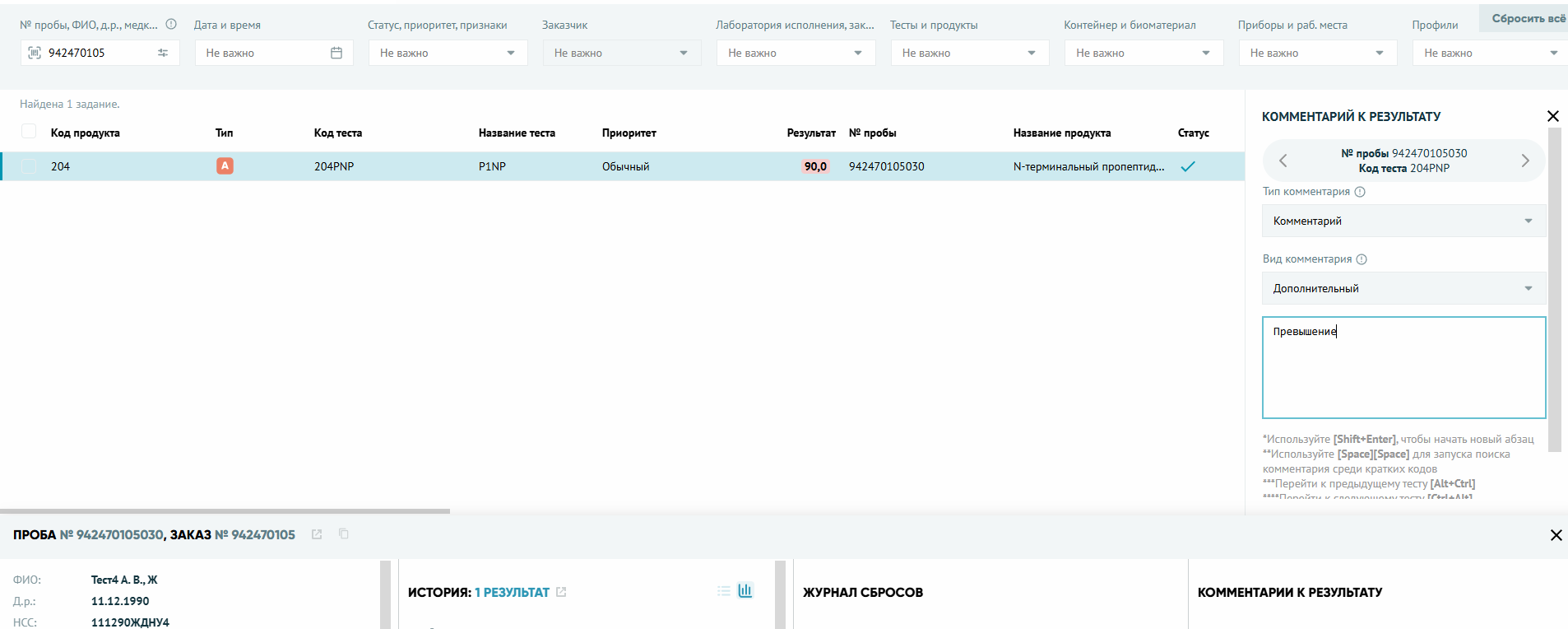This screenshot has width=1568, height=629.
Task: Sort table by 'Приоритет' column header
Action: 629,133
